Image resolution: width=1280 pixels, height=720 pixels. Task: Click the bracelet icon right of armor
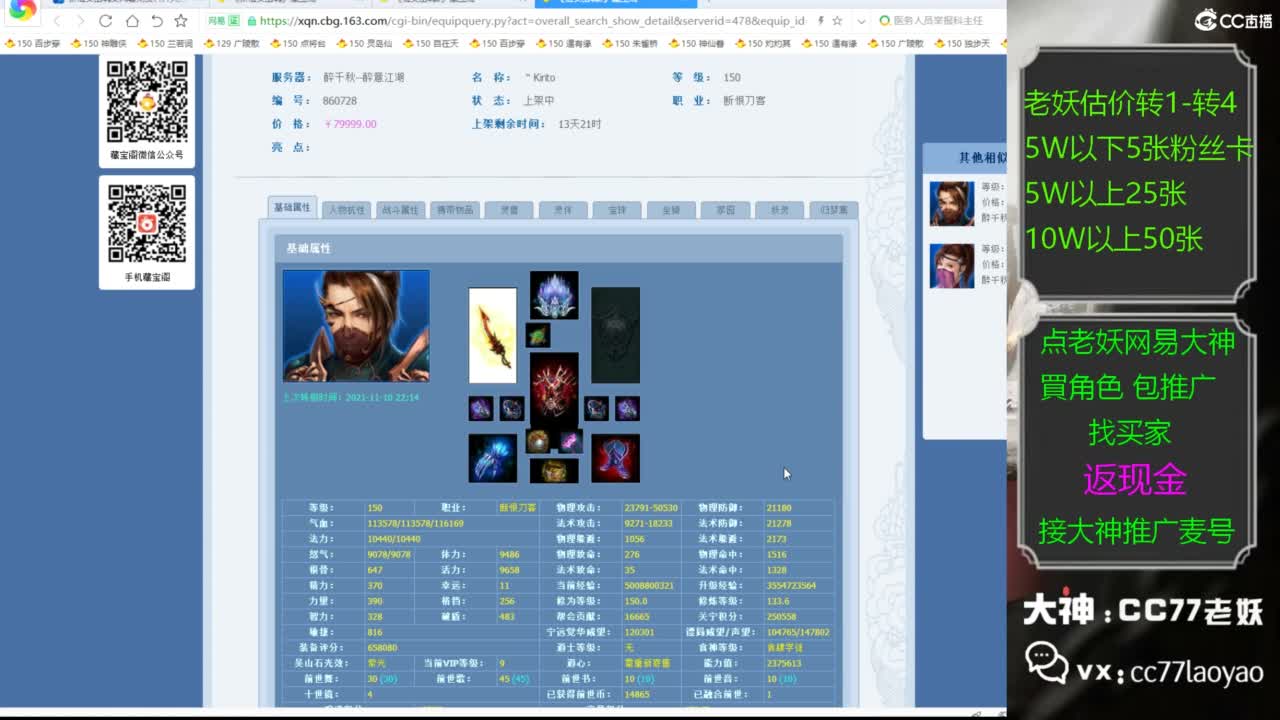click(597, 408)
